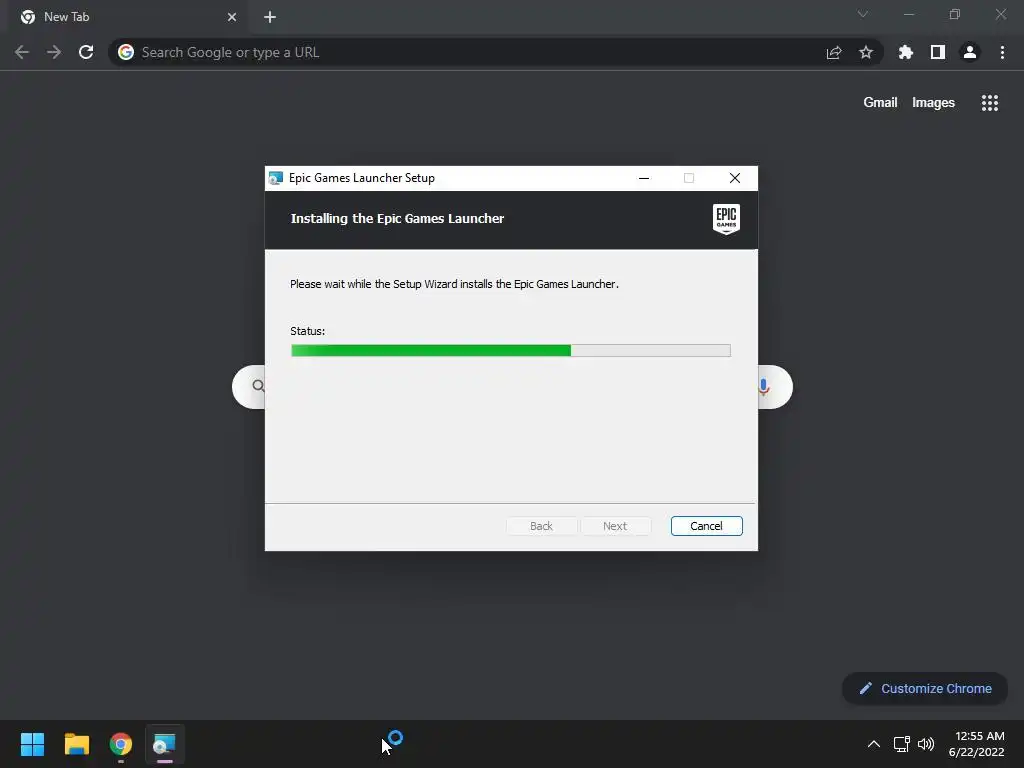This screenshot has height=768, width=1024.
Task: Click the setup installer taskbar icon
Action: 165,744
